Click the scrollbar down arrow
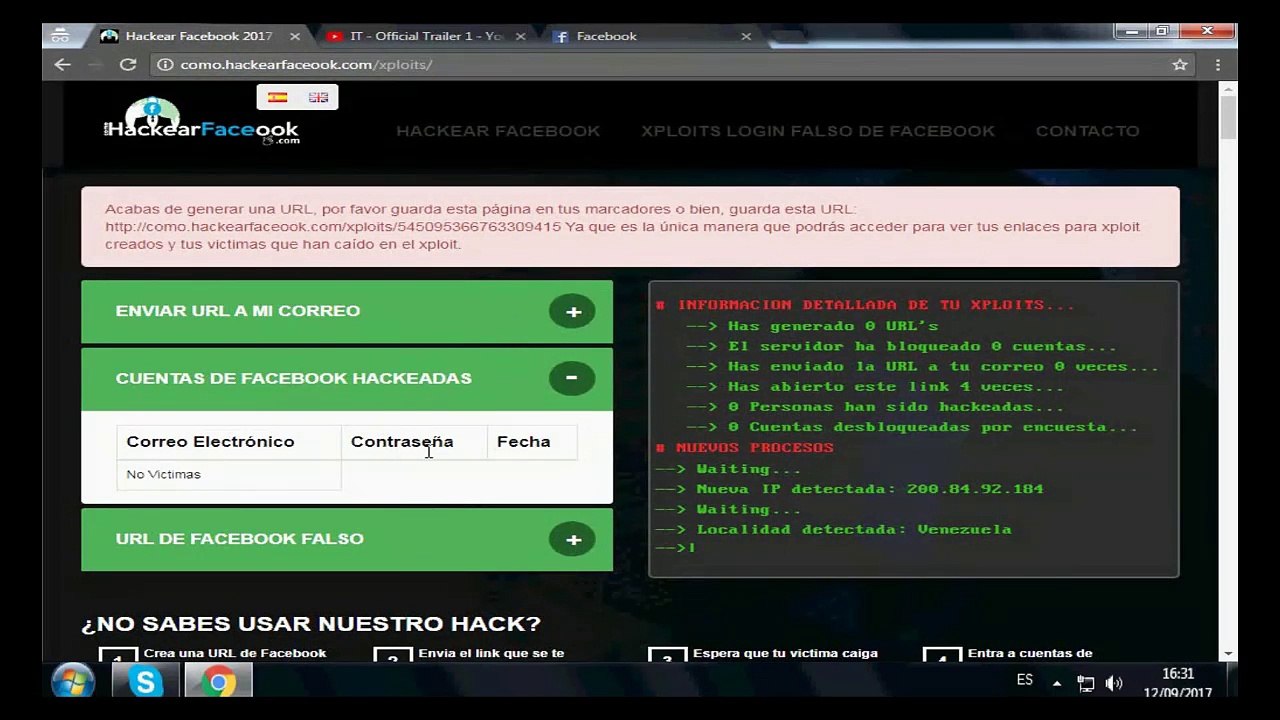 click(1228, 654)
